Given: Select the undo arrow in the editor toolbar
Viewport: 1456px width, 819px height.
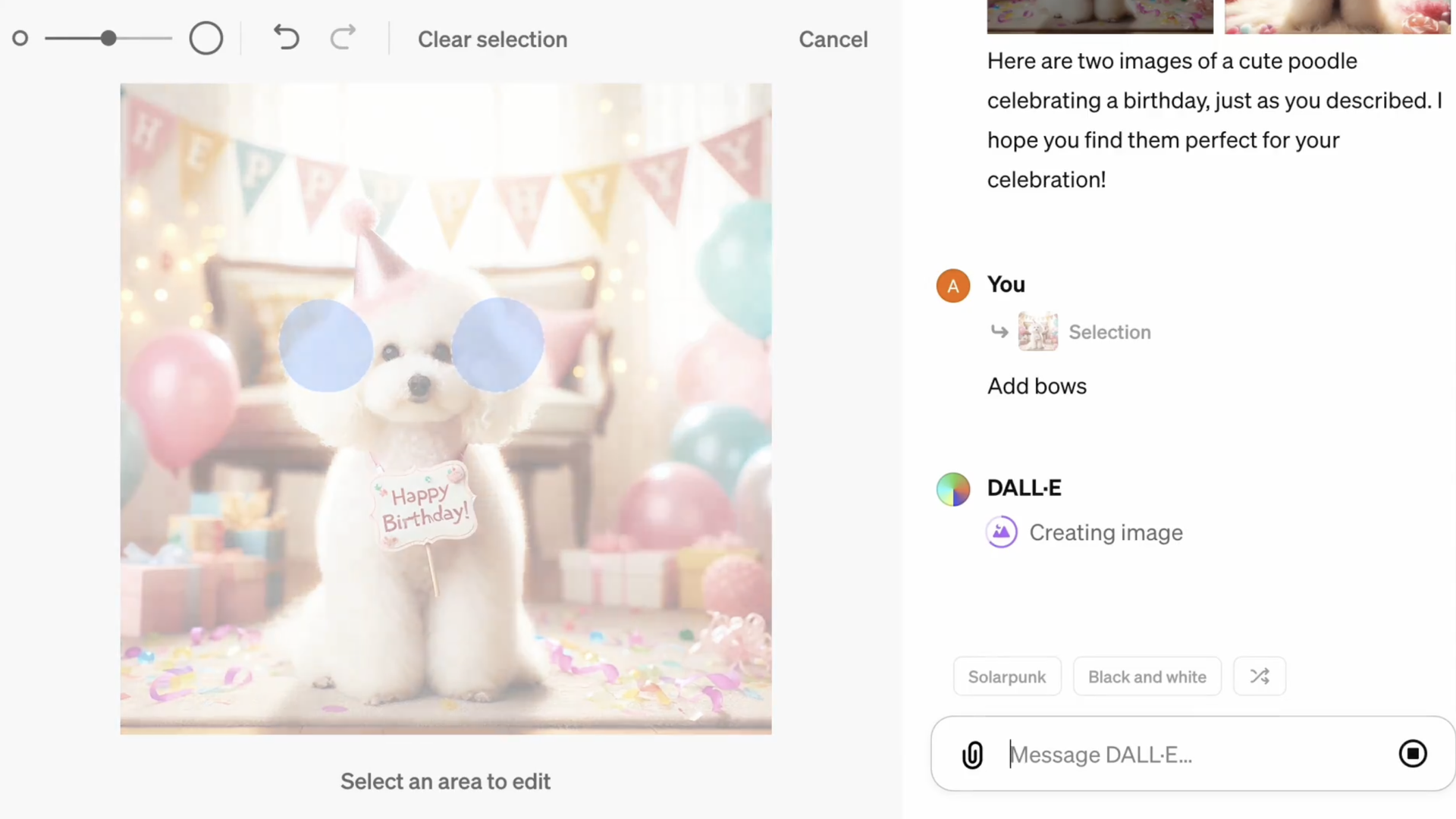Looking at the screenshot, I should click(x=286, y=39).
